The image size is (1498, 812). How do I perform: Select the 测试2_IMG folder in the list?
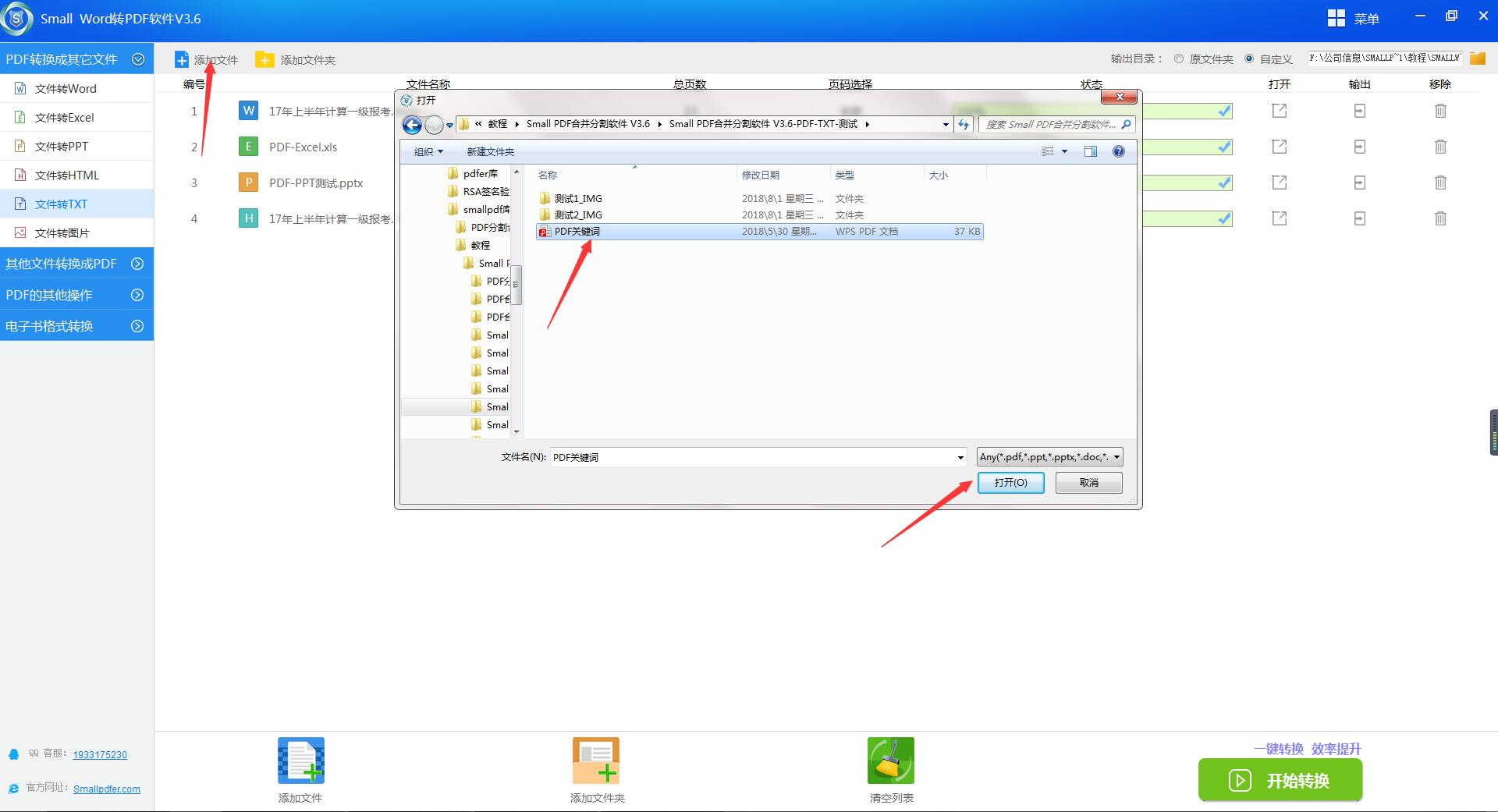coord(577,215)
